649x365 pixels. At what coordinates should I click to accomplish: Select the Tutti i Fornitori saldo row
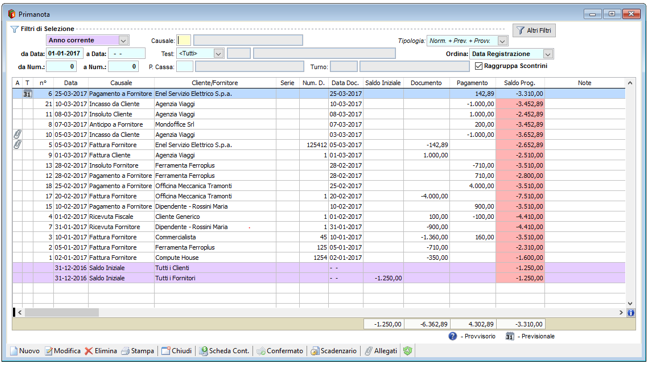click(319, 278)
